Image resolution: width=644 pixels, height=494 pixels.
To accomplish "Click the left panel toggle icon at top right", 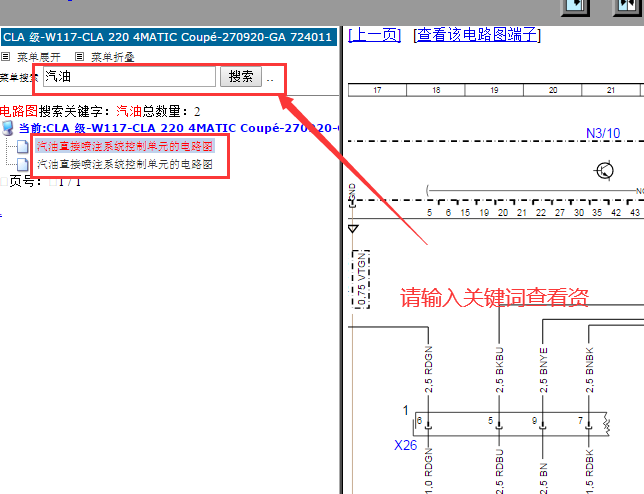I will [575, 6].
